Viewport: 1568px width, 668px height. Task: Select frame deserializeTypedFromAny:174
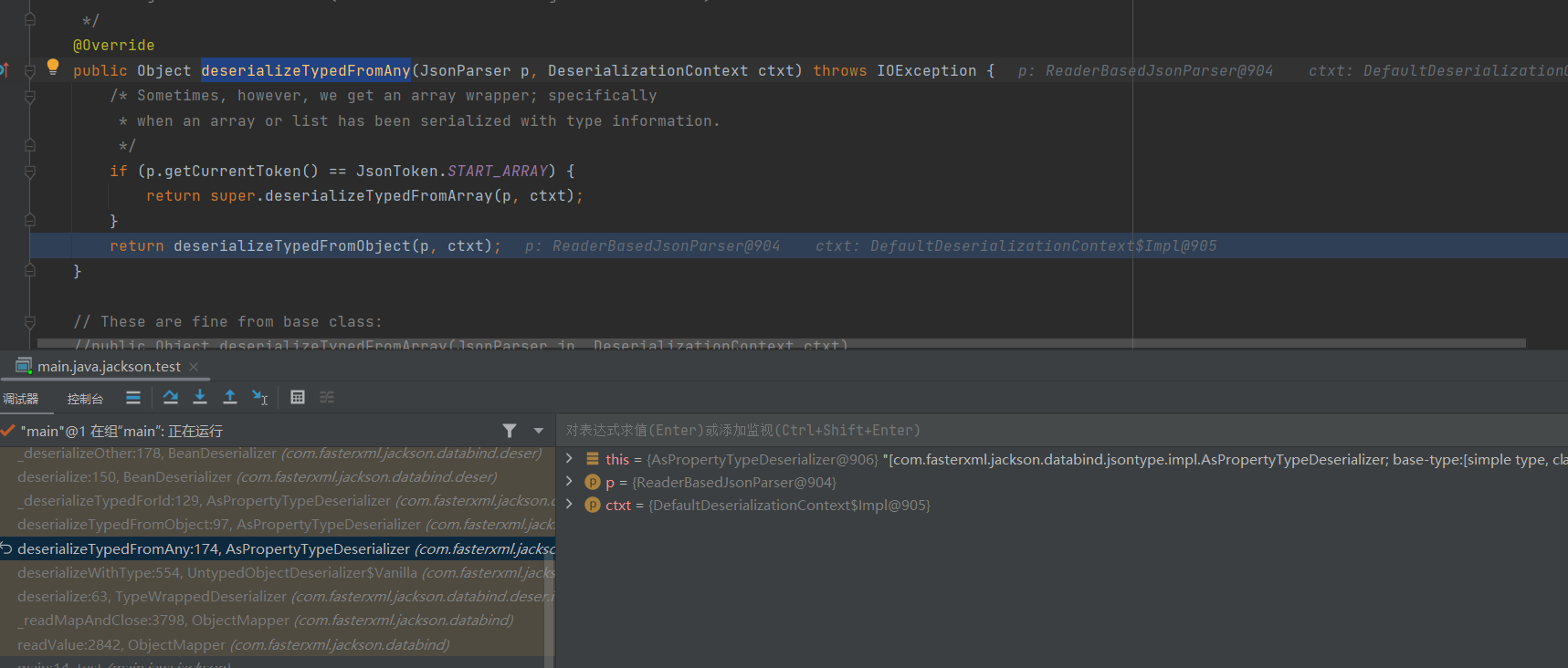point(278,548)
